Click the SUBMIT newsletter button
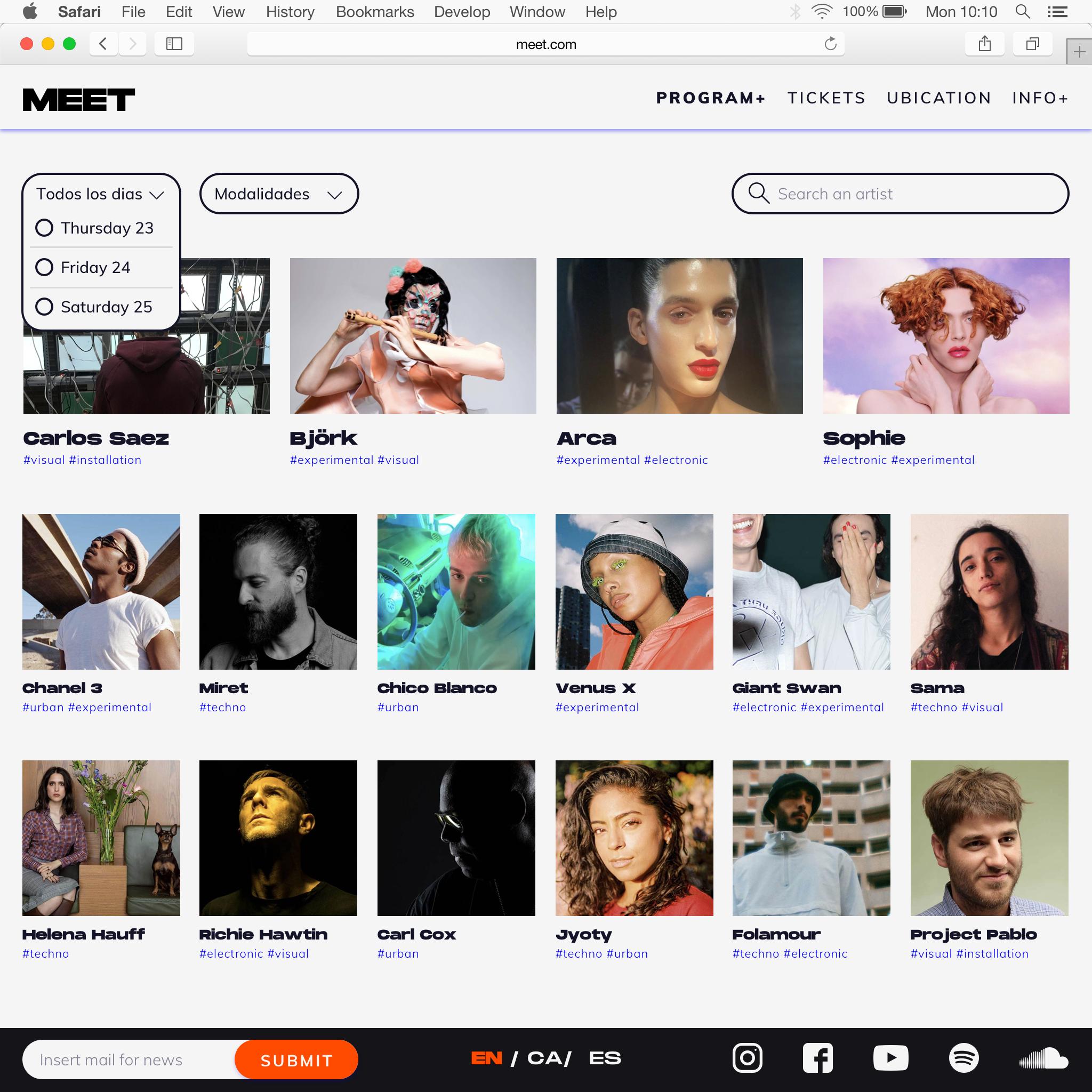 [297, 1059]
